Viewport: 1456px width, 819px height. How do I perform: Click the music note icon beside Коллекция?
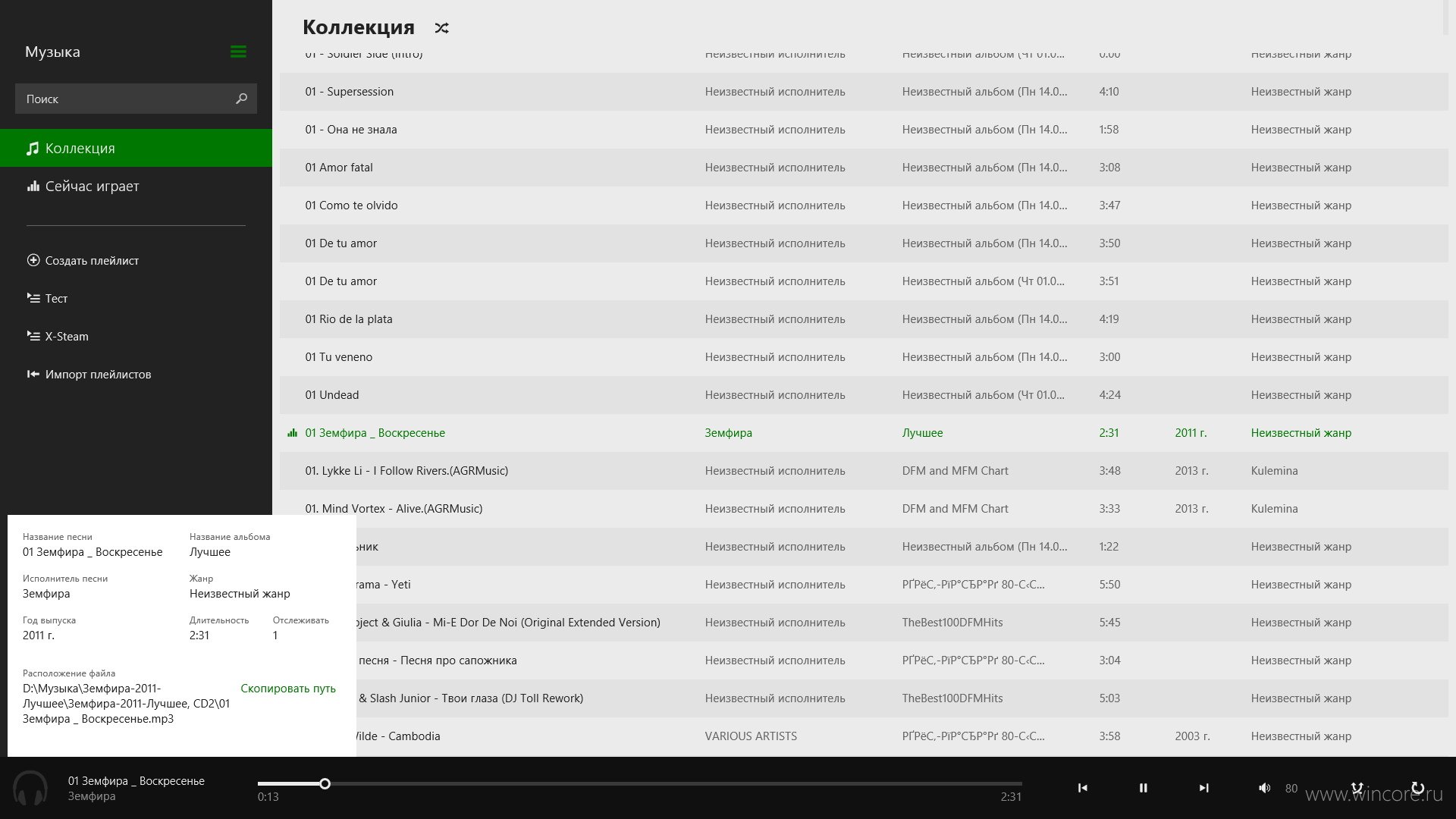tap(33, 148)
